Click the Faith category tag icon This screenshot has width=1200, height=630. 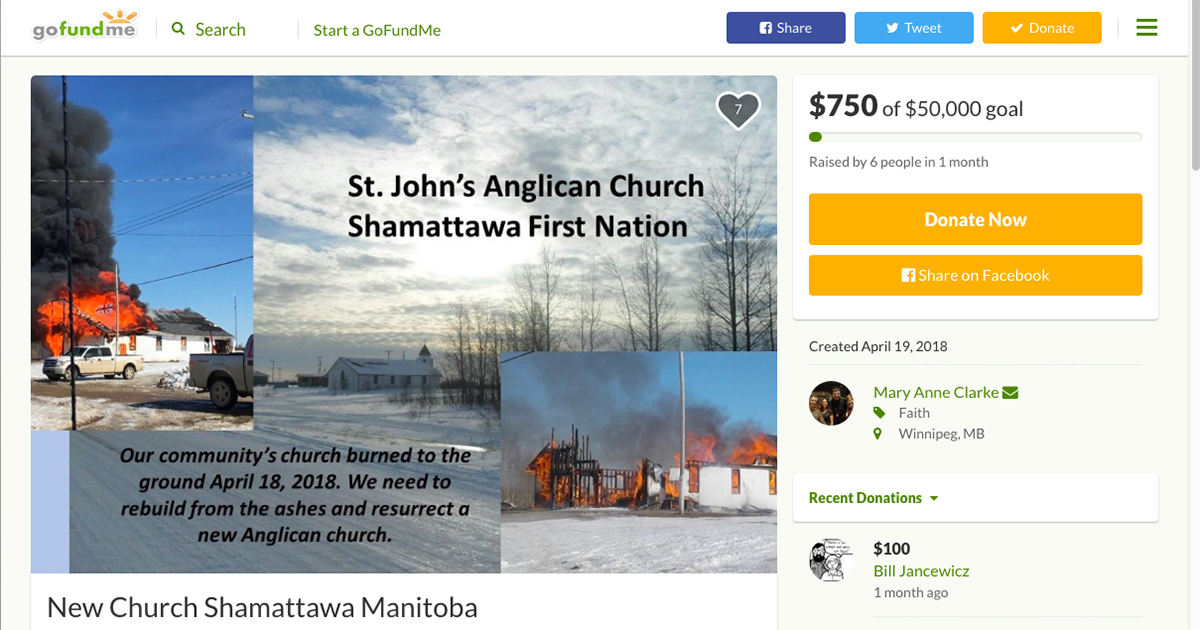pyautogui.click(x=879, y=413)
